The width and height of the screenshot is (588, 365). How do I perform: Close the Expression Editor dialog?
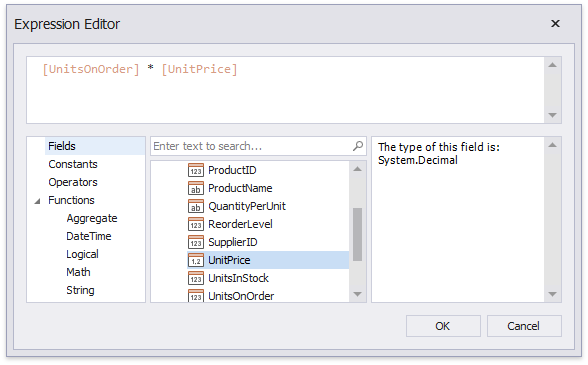555,24
